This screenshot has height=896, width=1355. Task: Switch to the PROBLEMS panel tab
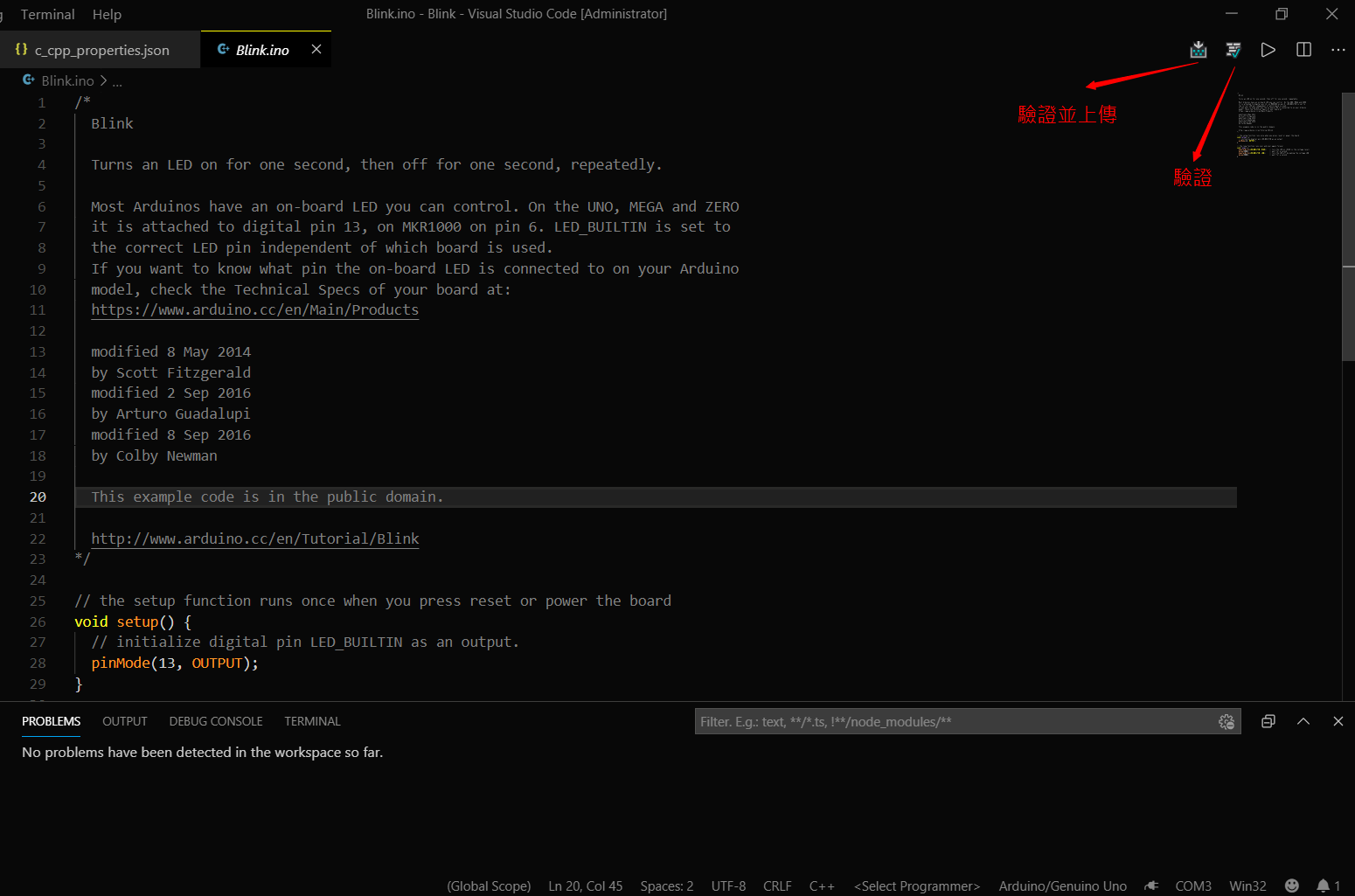(x=51, y=721)
